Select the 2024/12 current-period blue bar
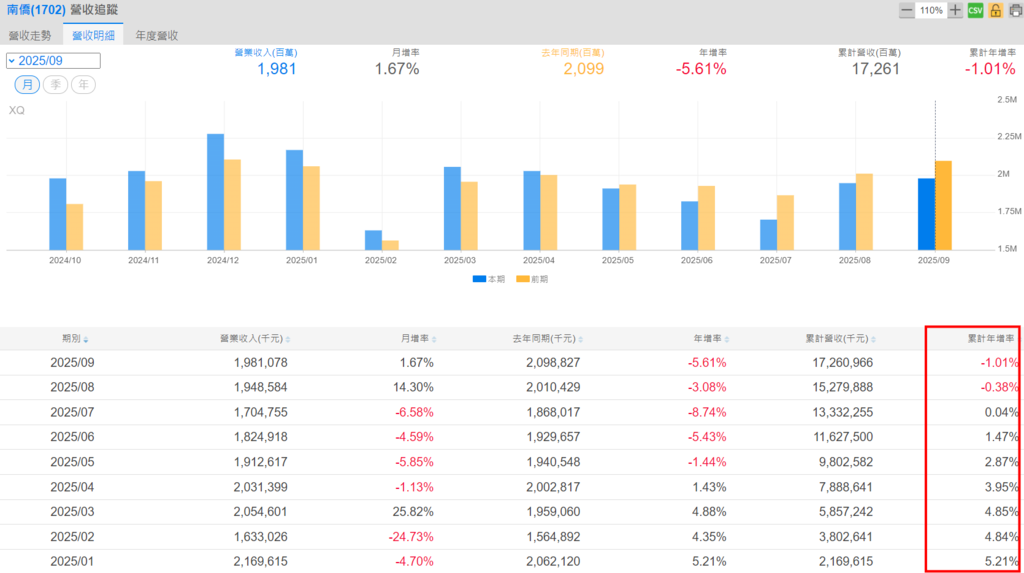 tap(216, 192)
